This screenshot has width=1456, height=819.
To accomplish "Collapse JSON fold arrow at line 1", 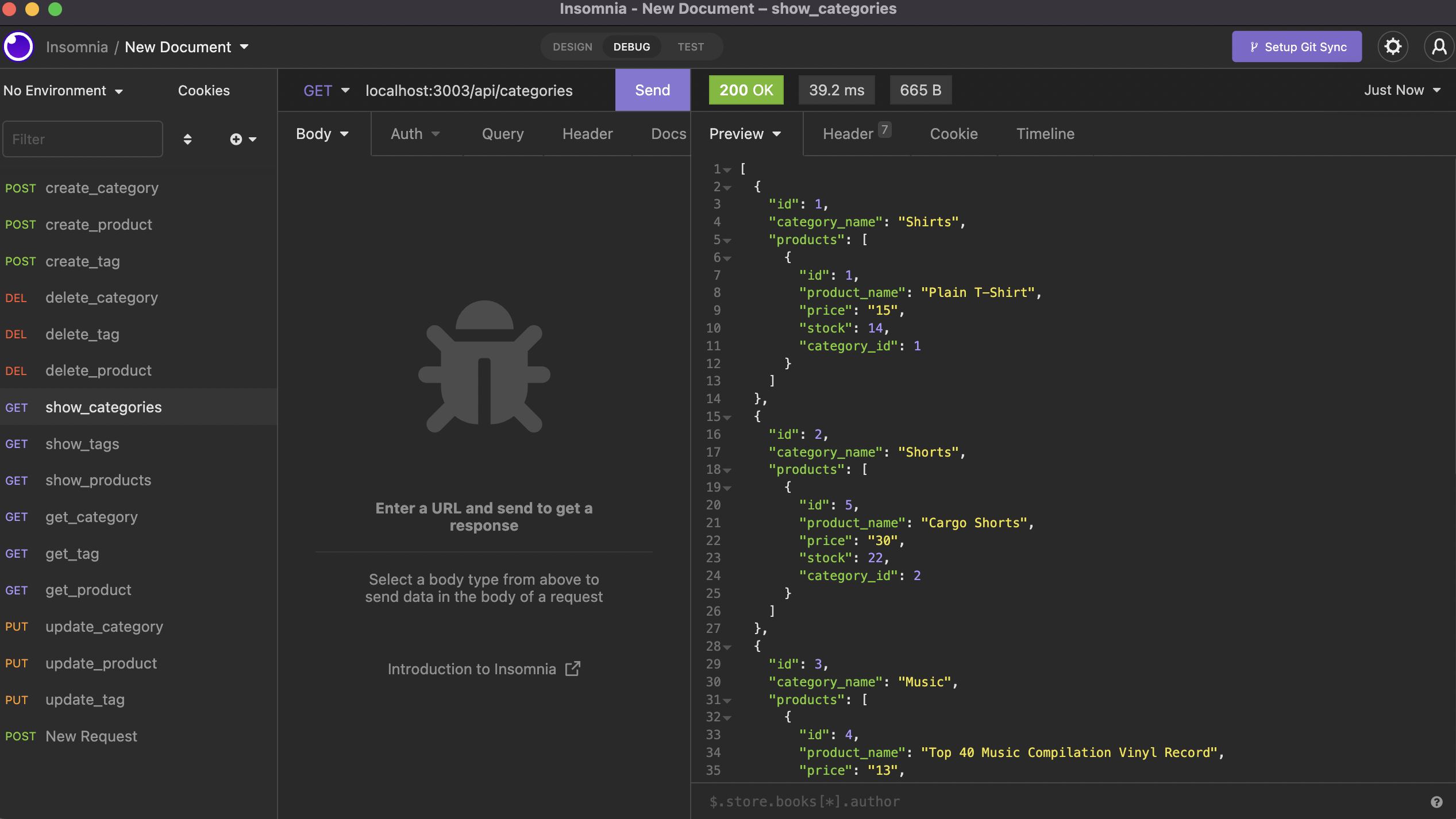I will pos(727,169).
